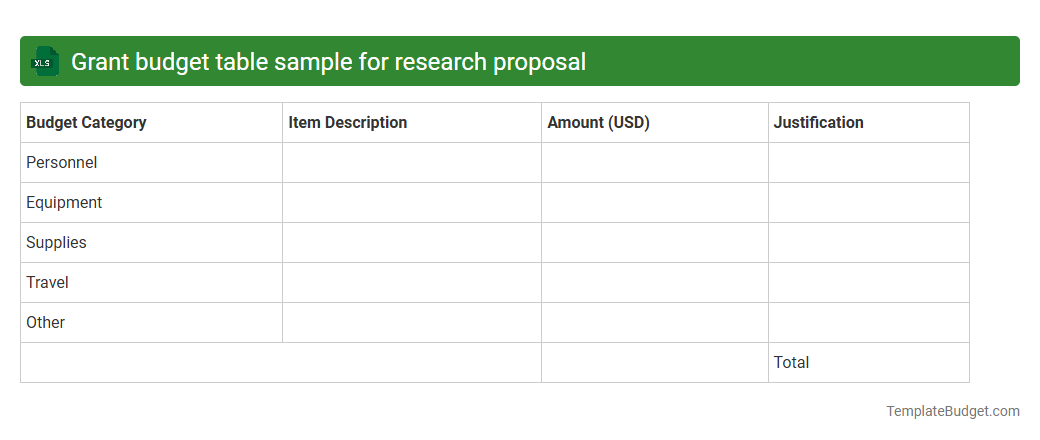Click the Amount cell for Other
Screen dimensions: 1040x440
point(655,323)
